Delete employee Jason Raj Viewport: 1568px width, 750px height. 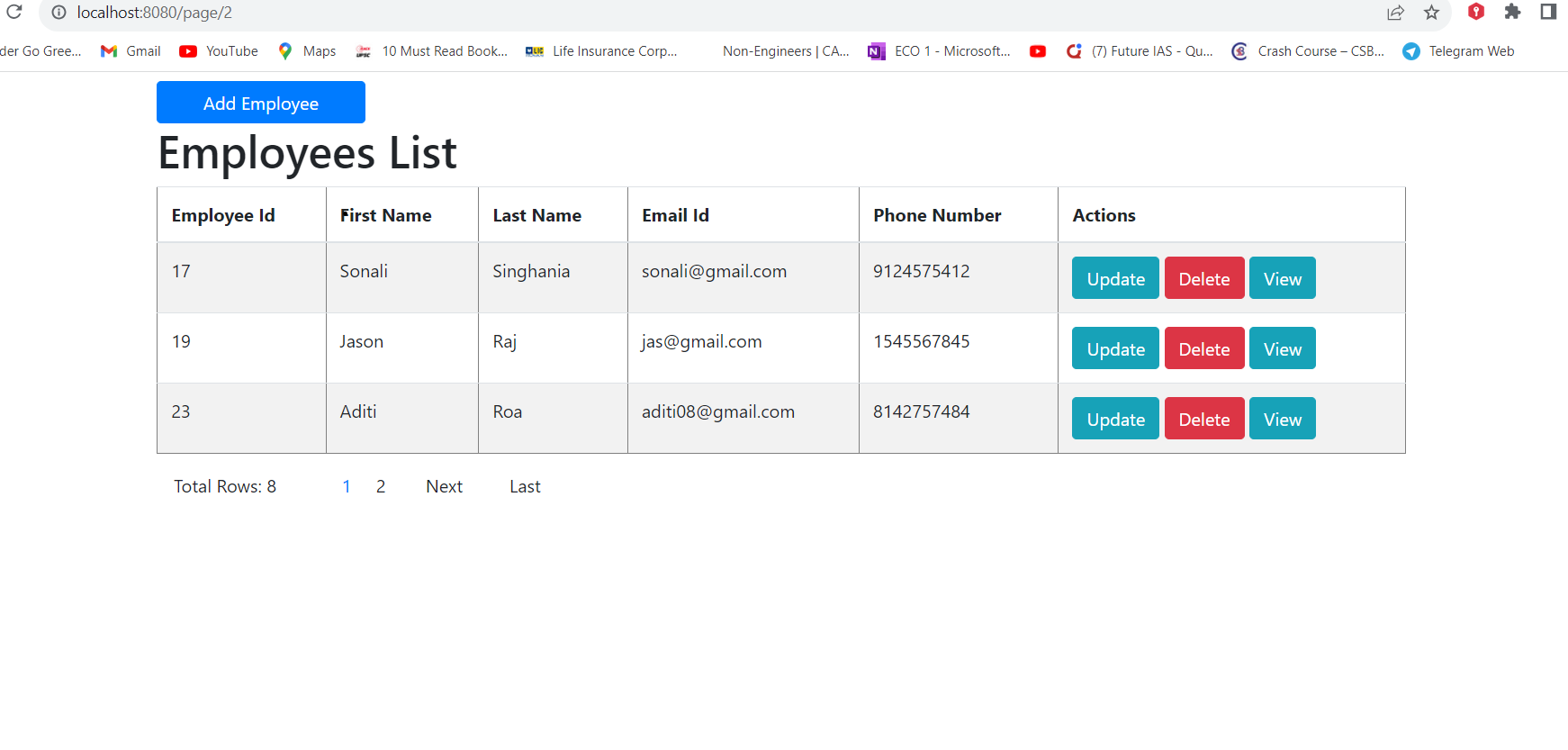1204,348
